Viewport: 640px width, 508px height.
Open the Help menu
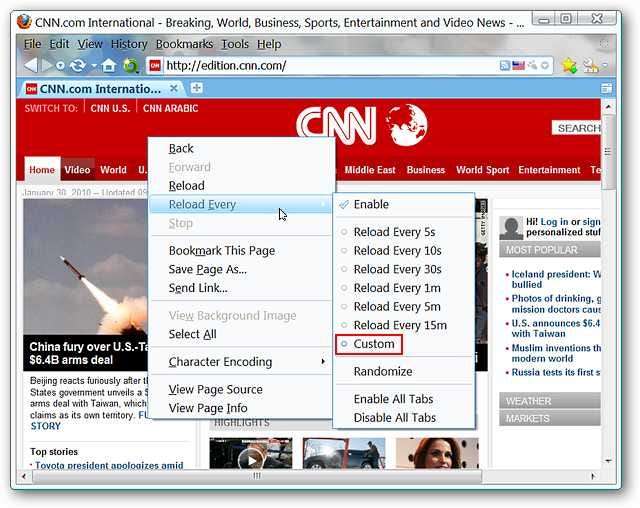269,44
